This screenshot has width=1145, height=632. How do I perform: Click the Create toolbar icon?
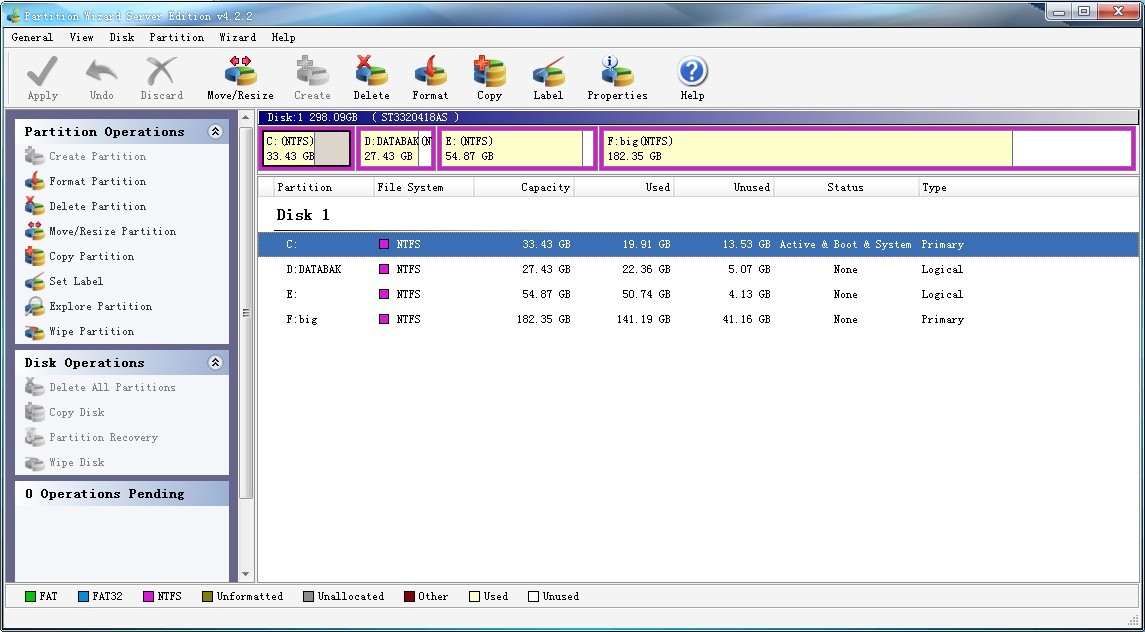pos(313,72)
